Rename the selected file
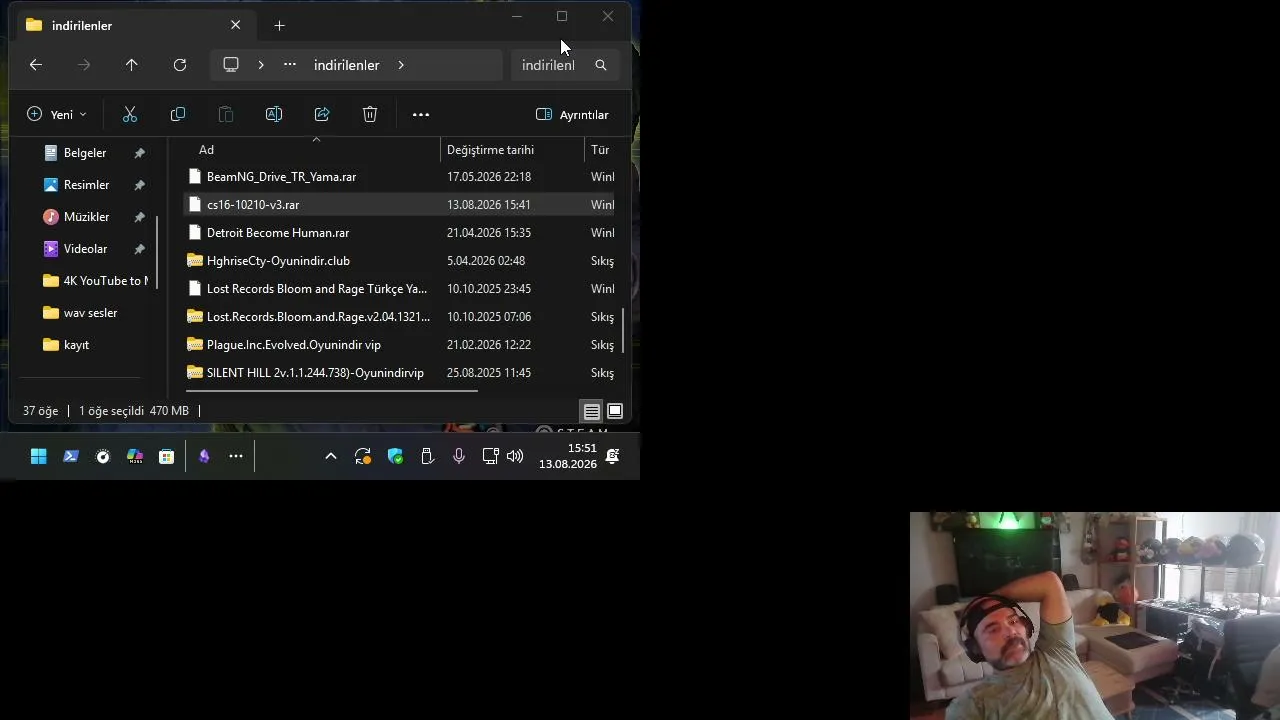1280x720 pixels. coord(274,115)
